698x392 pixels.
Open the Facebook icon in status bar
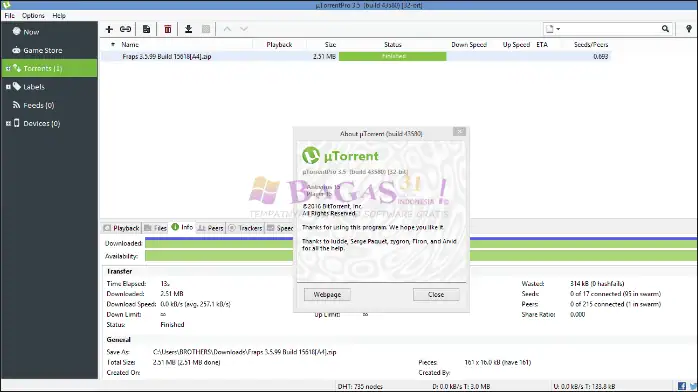[682, 386]
